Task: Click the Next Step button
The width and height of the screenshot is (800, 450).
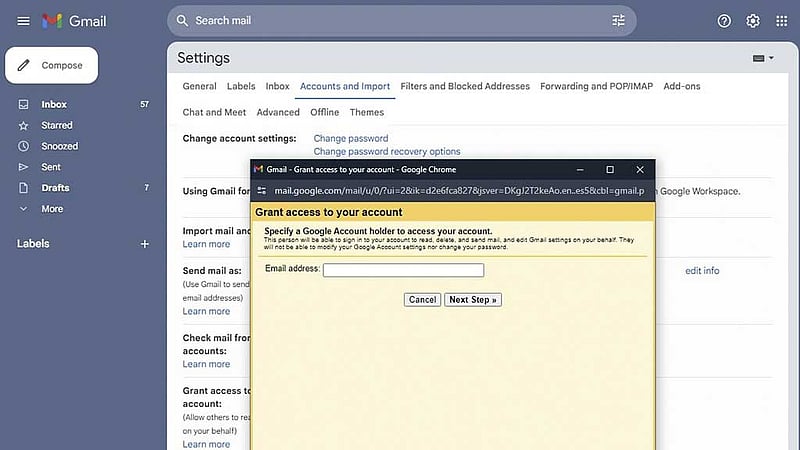Action: coord(473,299)
